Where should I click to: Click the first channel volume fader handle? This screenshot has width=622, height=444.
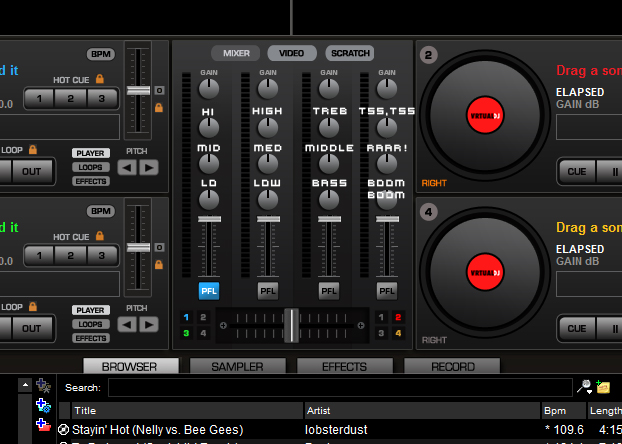click(x=209, y=219)
